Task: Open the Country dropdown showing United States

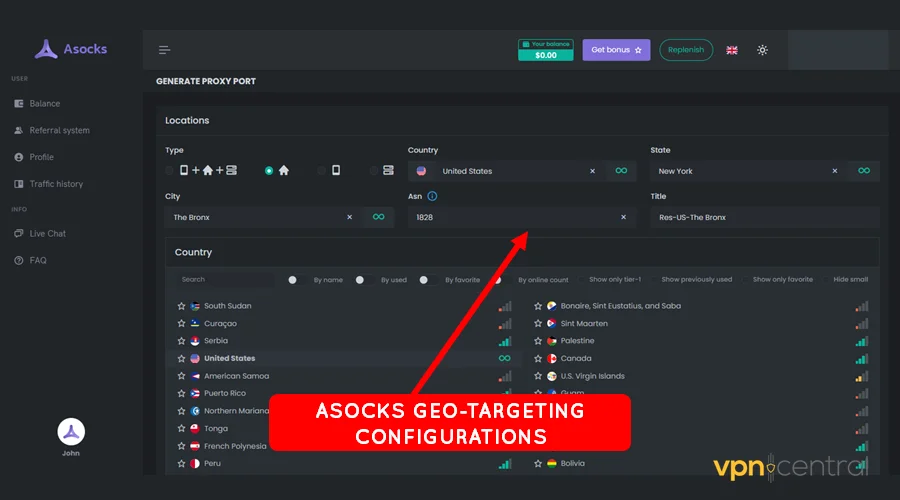Action: pyautogui.click(x=506, y=171)
